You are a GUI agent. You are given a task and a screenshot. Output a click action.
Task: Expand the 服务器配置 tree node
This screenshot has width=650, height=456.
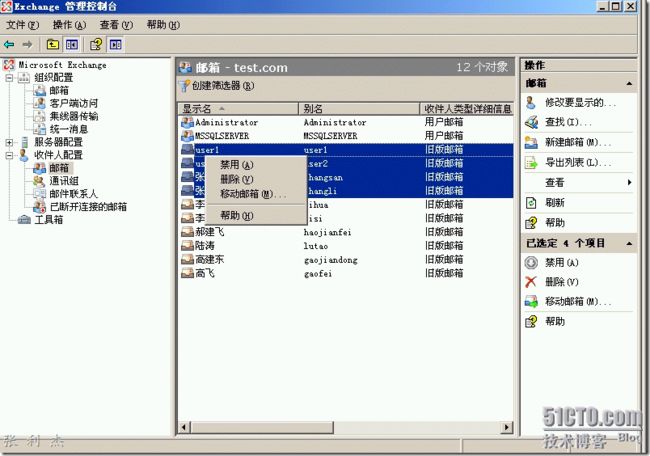tap(9, 142)
